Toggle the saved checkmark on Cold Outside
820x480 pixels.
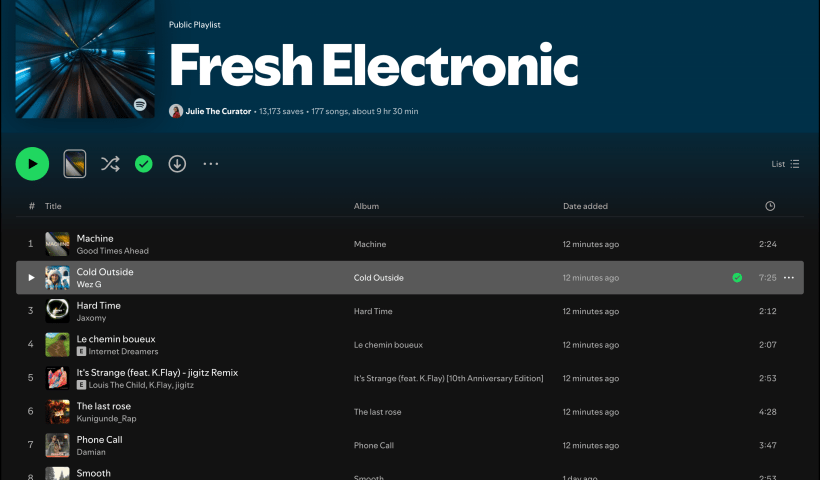(737, 278)
